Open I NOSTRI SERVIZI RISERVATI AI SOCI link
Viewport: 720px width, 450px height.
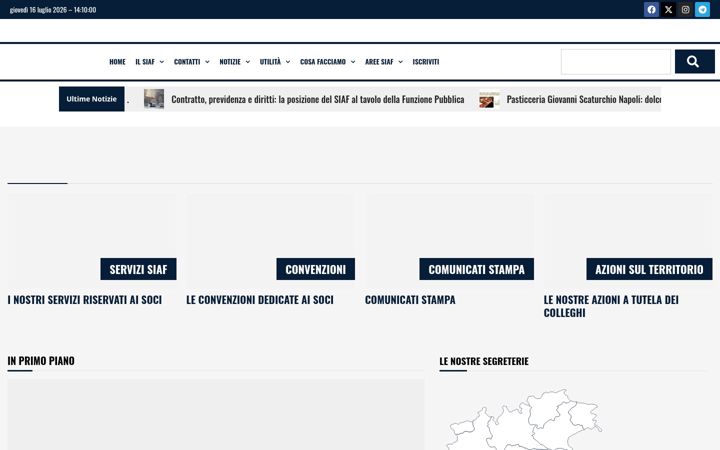(x=84, y=299)
